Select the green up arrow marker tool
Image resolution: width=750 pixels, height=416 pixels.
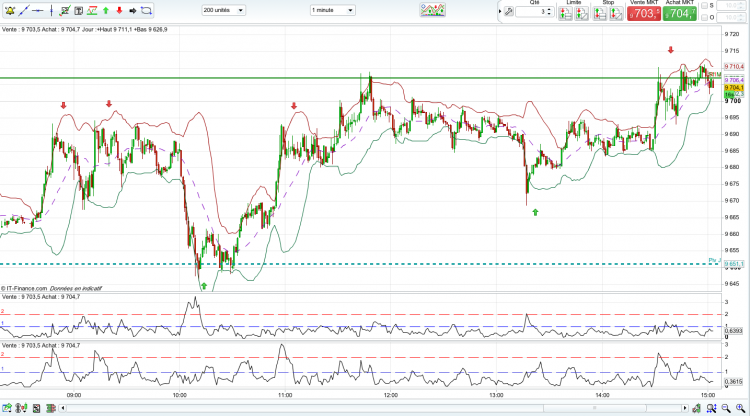(106, 10)
